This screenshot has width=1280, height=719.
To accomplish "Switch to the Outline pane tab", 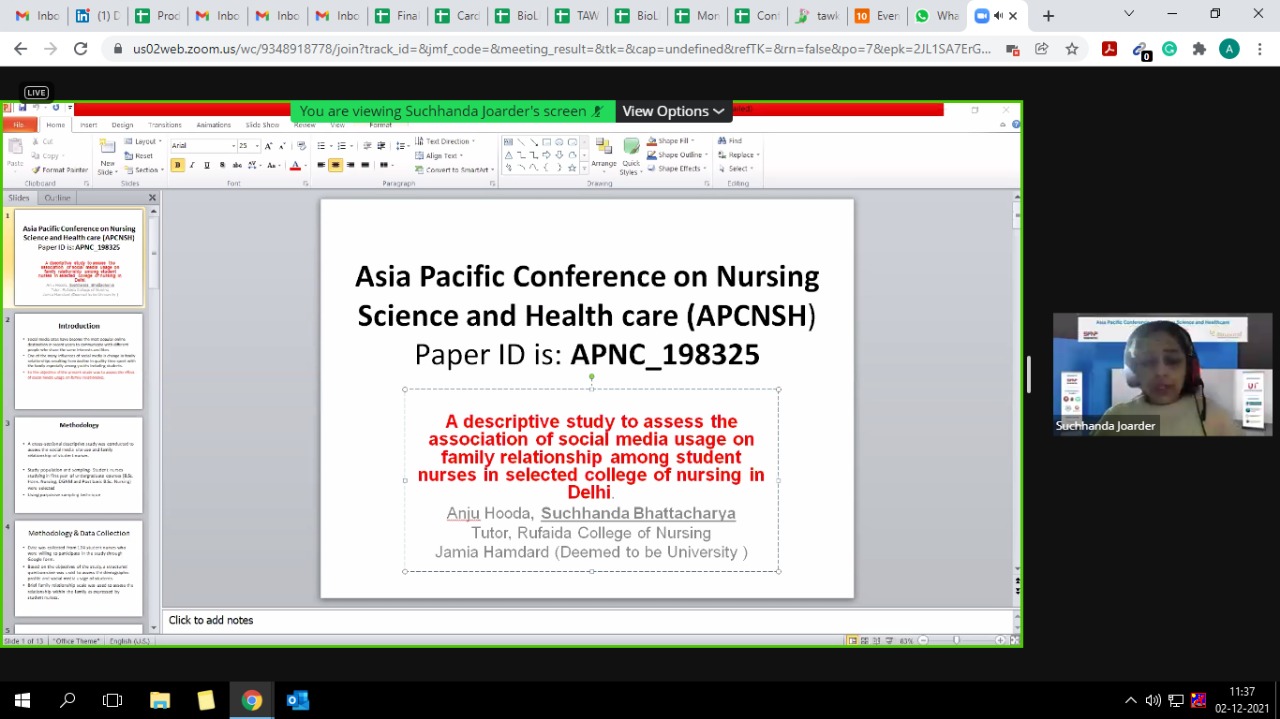I will tap(57, 198).
